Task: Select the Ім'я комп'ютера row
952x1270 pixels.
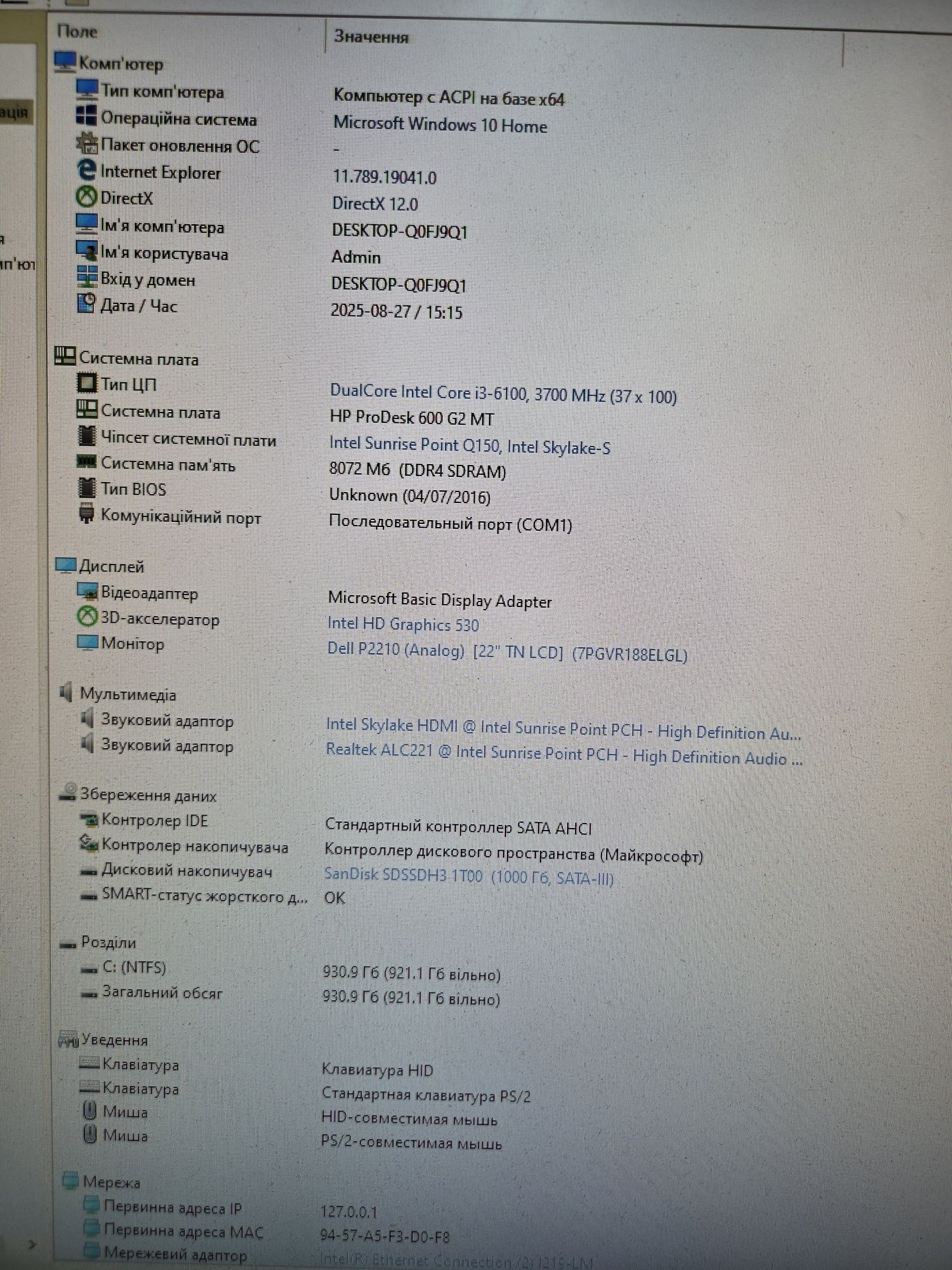Action: tap(162, 227)
